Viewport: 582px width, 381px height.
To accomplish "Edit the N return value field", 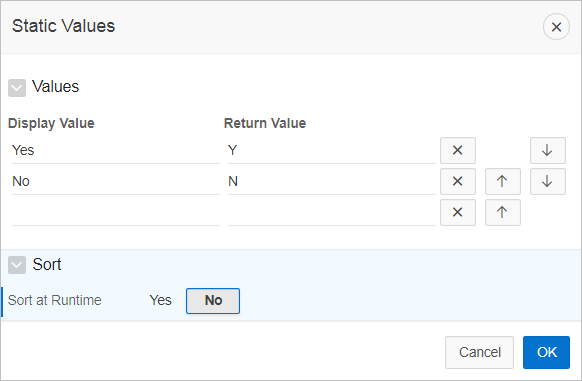I will [x=331, y=182].
